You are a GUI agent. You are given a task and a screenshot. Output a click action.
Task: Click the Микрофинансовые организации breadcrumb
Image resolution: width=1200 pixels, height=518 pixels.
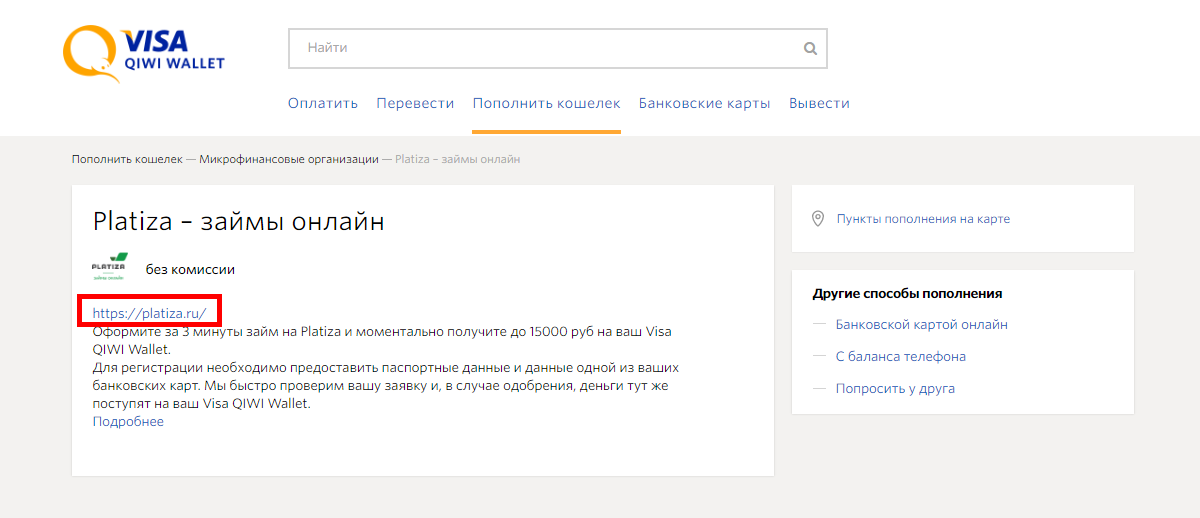tap(289, 159)
